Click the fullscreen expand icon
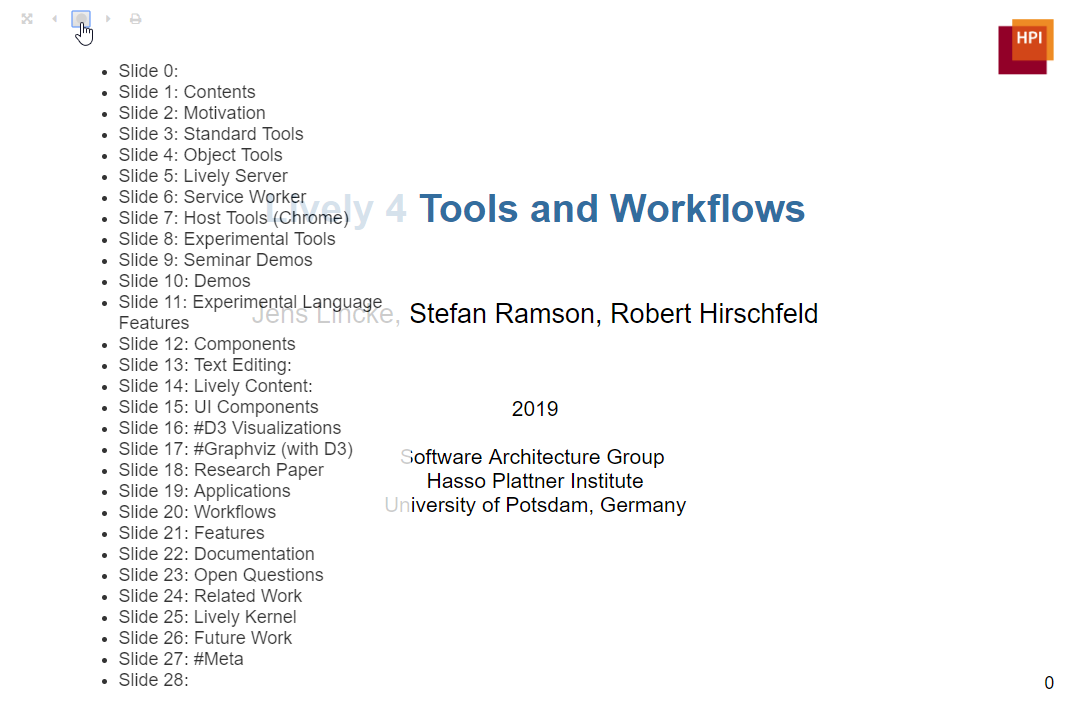 point(27,19)
